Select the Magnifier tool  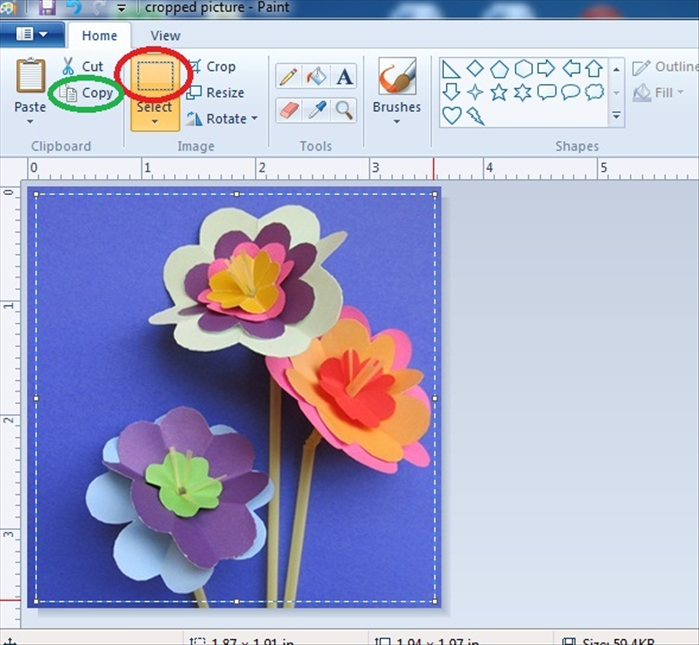click(344, 110)
